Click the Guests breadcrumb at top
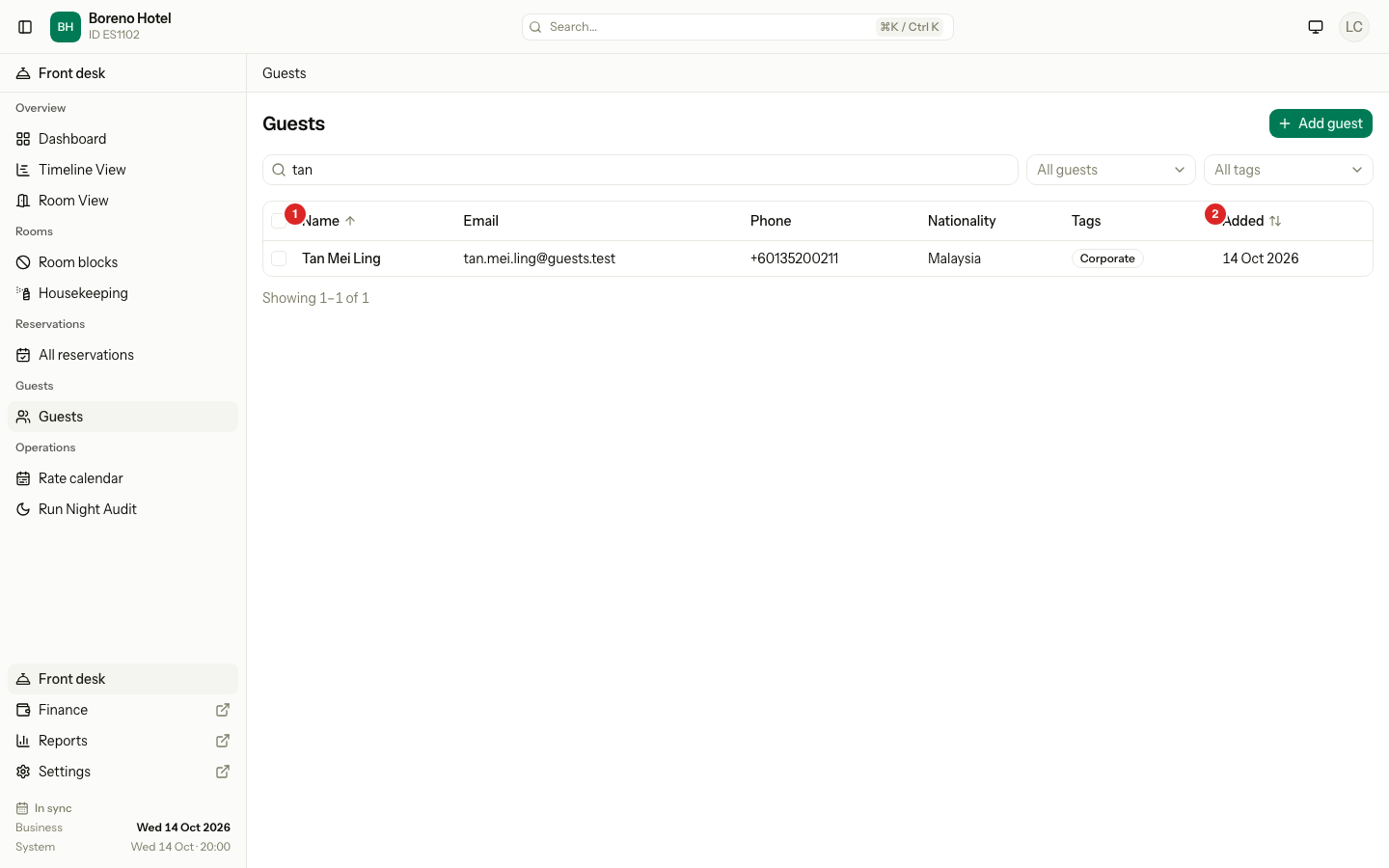Viewport: 1389px width, 868px height. click(285, 73)
